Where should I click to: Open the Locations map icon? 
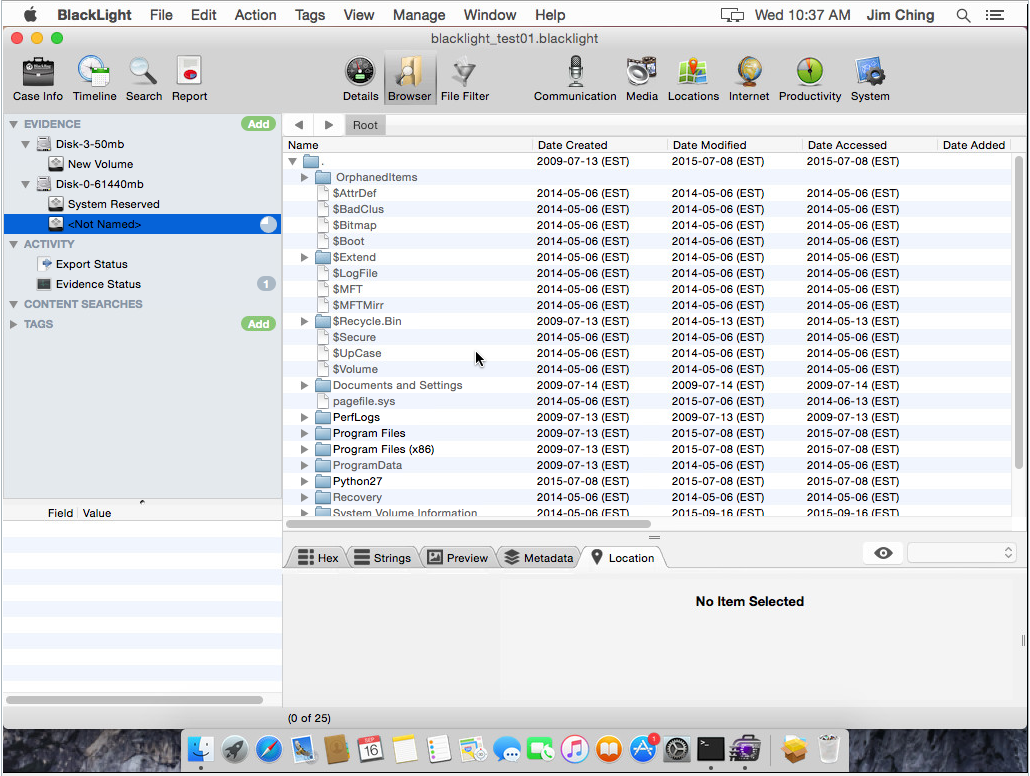[x=693, y=79]
